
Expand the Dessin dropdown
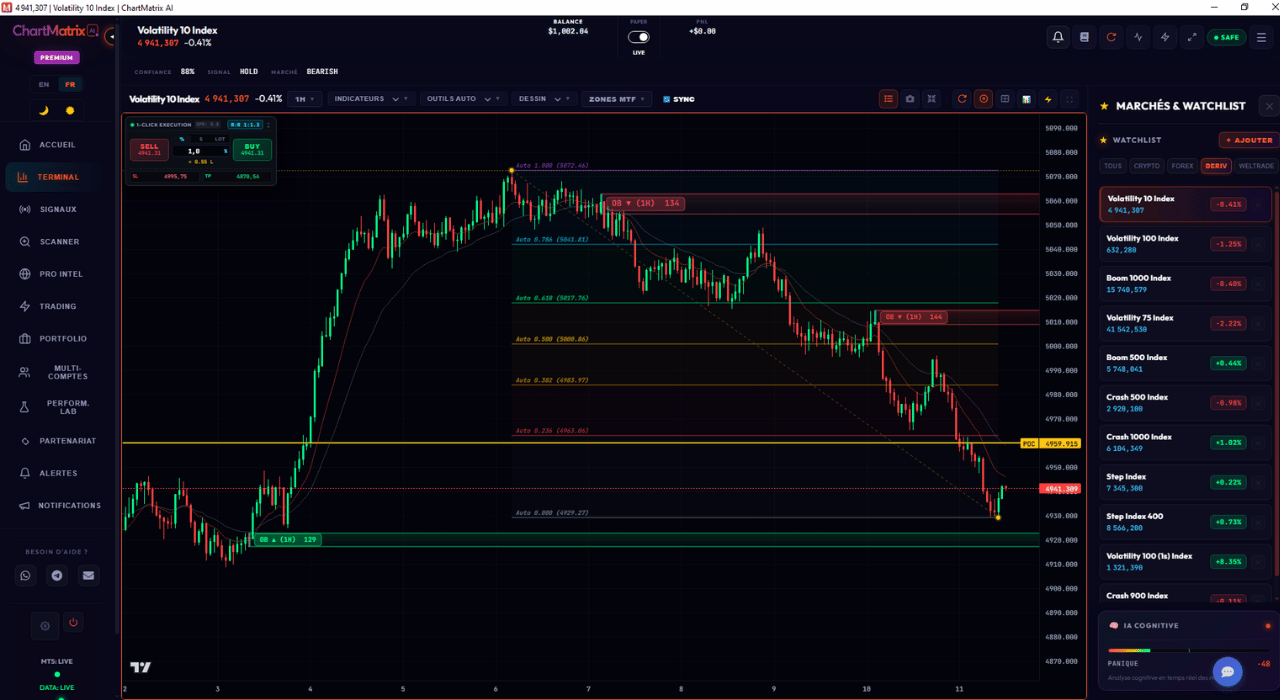tap(544, 99)
